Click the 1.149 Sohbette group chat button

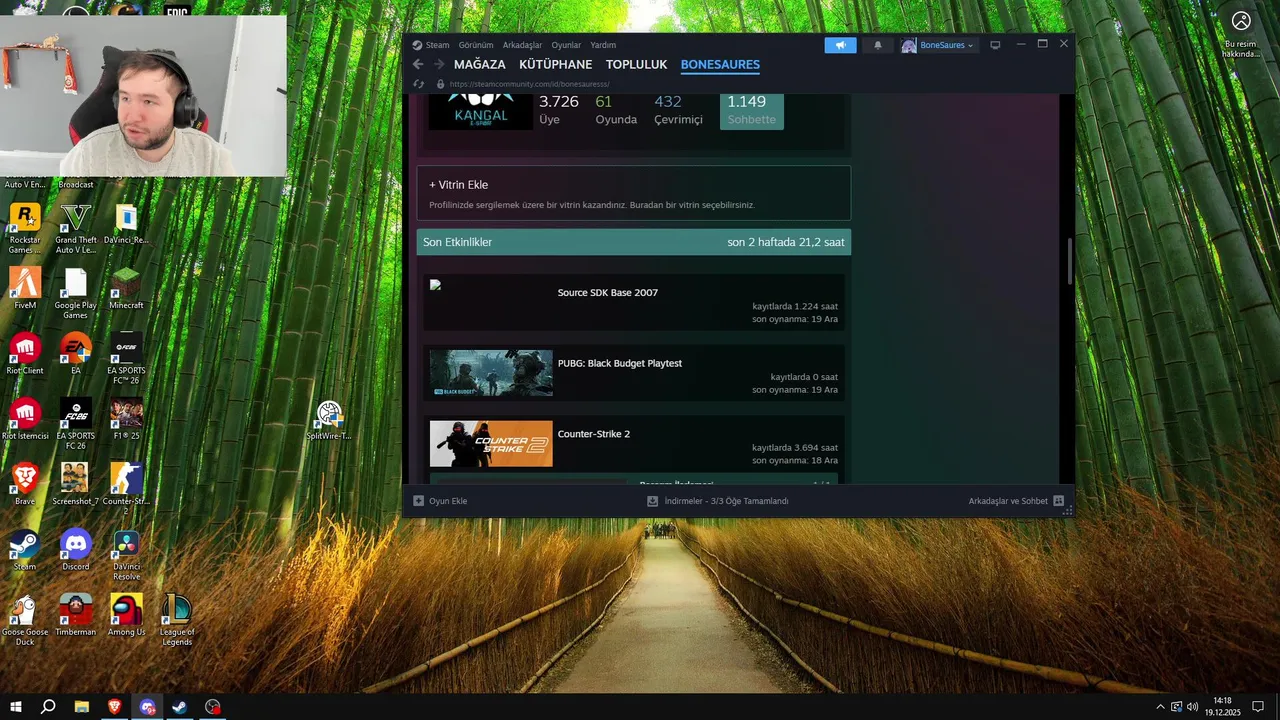click(752, 110)
